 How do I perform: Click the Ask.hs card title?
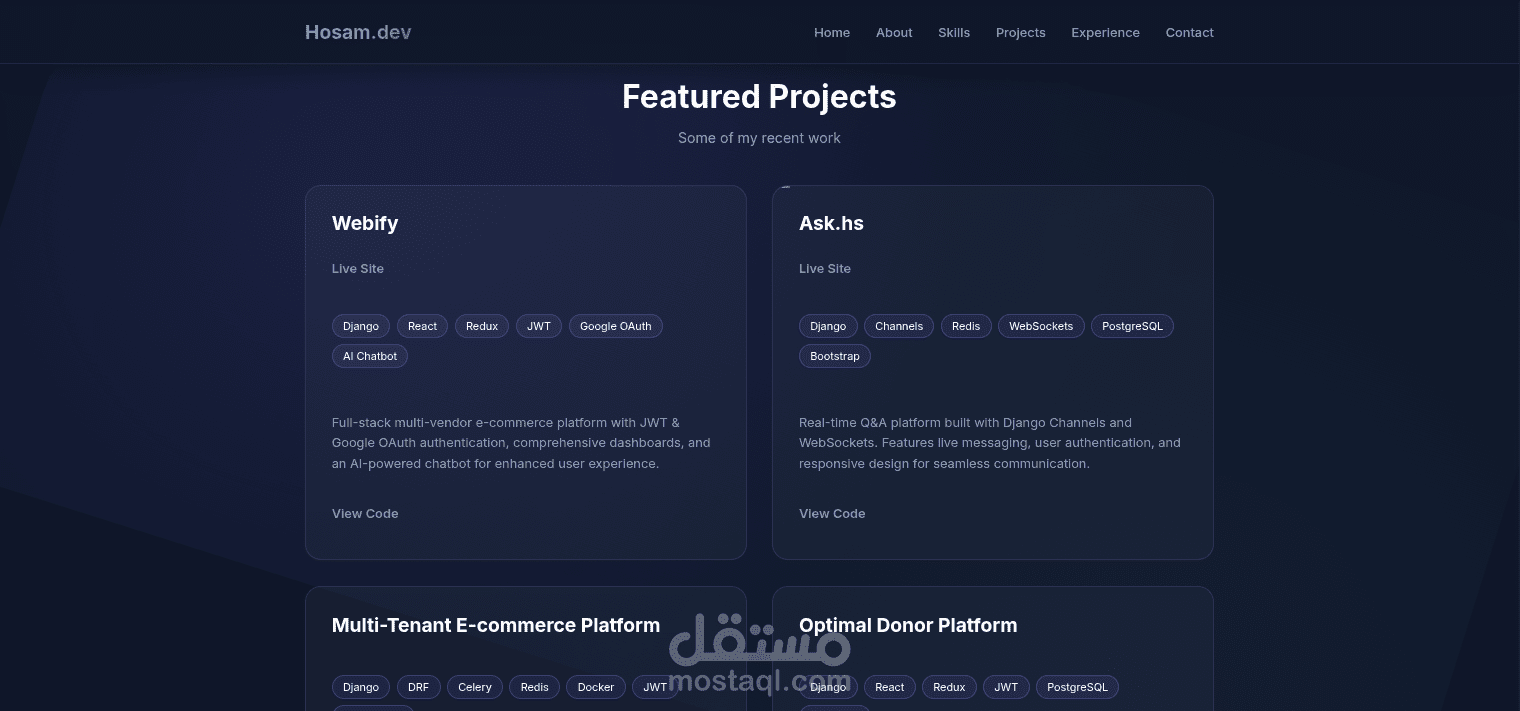(831, 223)
